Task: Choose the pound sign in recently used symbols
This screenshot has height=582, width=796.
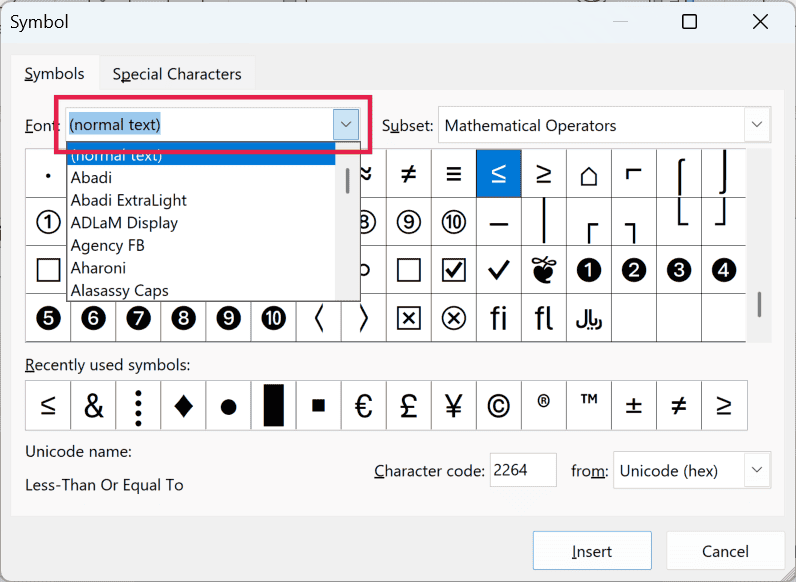Action: 409,405
